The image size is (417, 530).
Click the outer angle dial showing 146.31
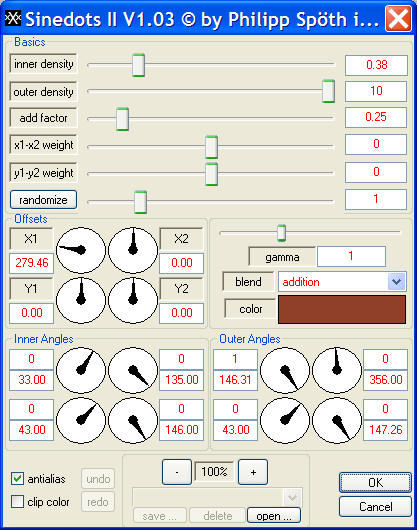click(x=285, y=370)
